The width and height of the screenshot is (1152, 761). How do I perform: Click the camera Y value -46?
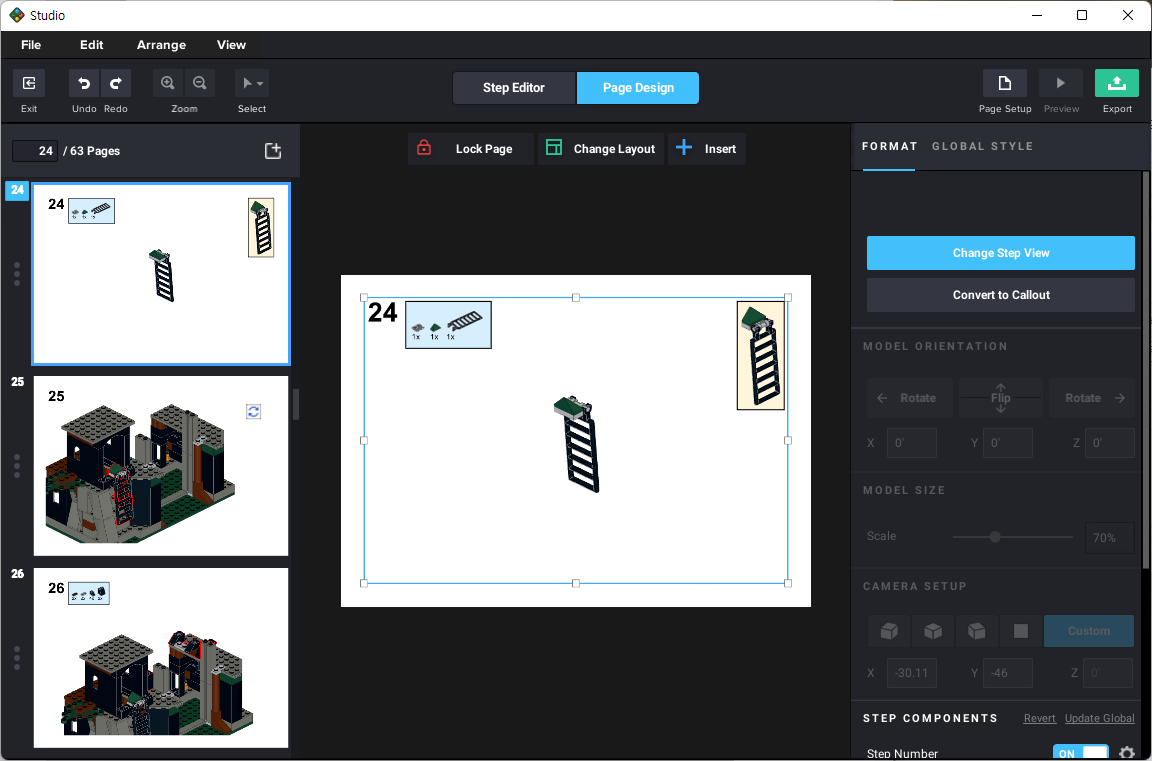click(1007, 673)
